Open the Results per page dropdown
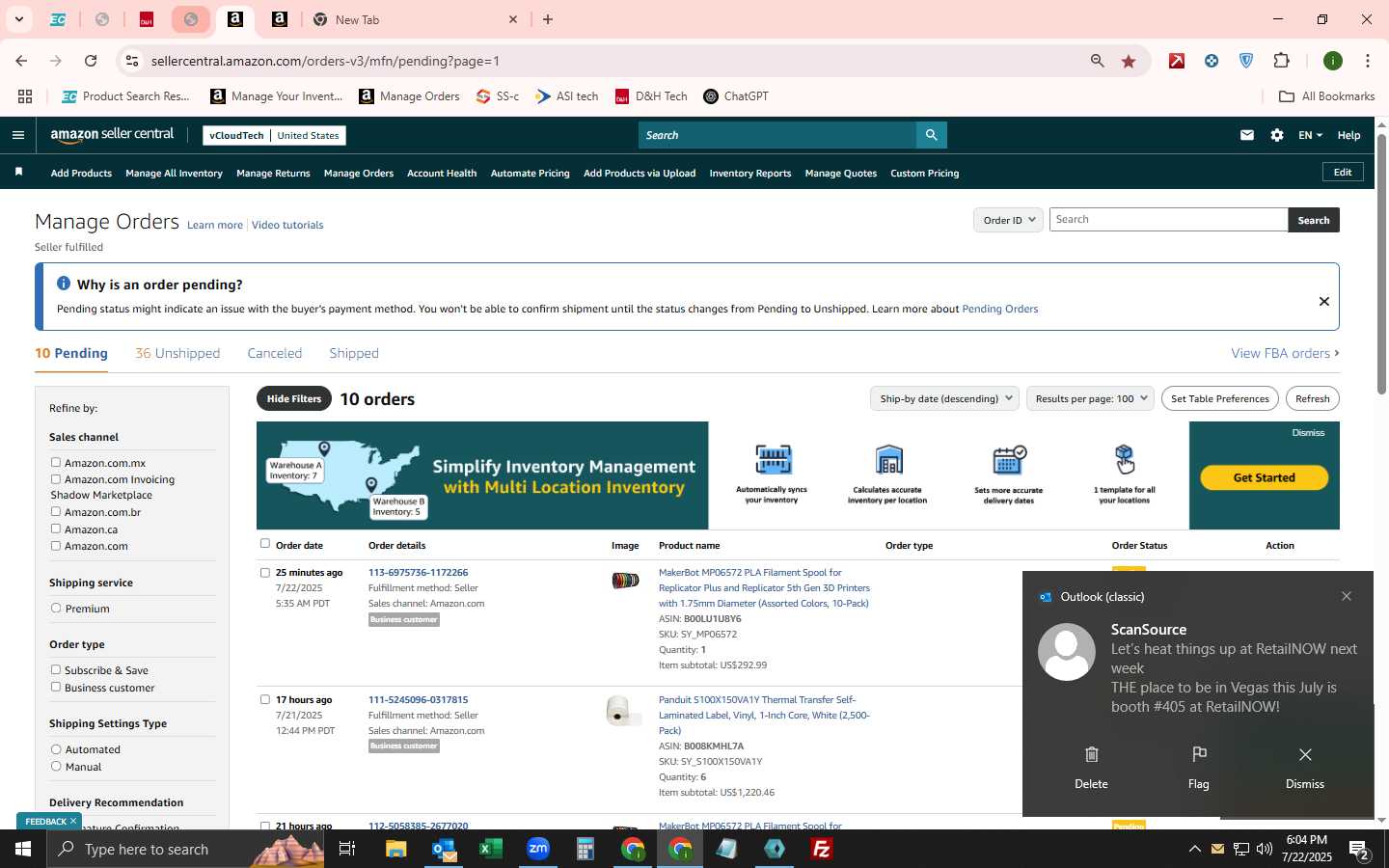This screenshot has width=1389, height=868. click(x=1090, y=398)
